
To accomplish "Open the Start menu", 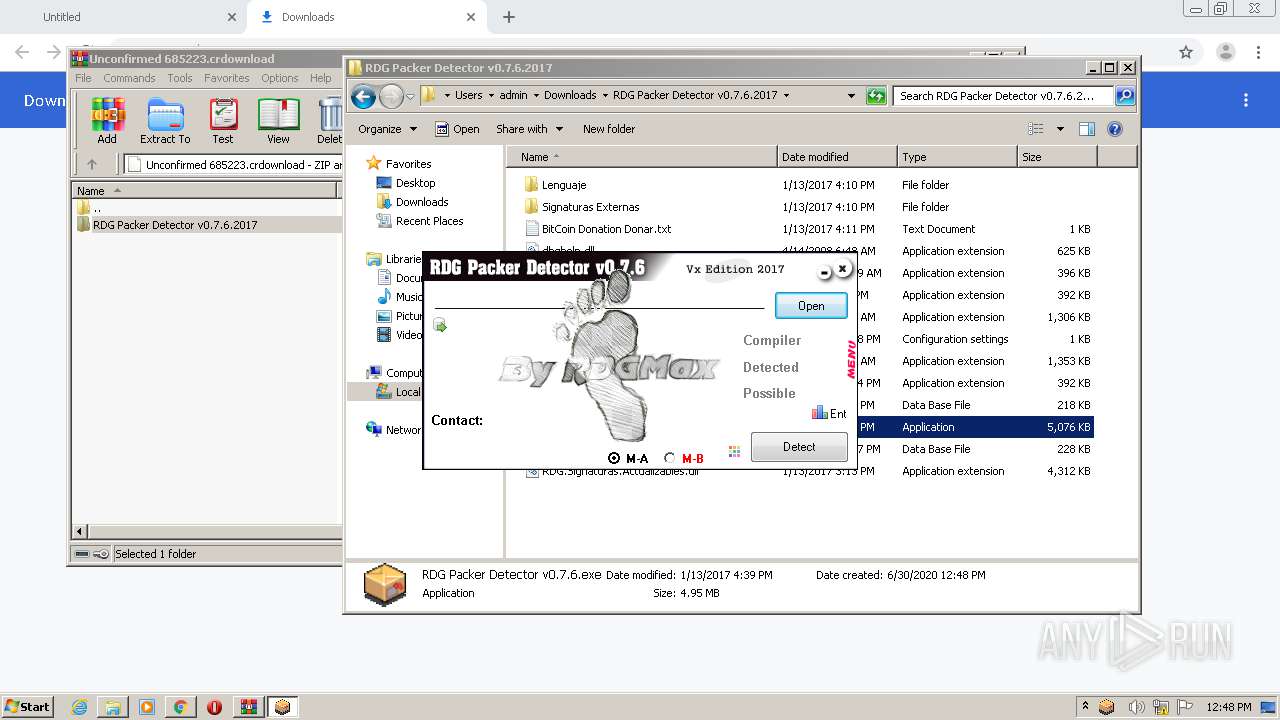I will pyautogui.click(x=27, y=706).
